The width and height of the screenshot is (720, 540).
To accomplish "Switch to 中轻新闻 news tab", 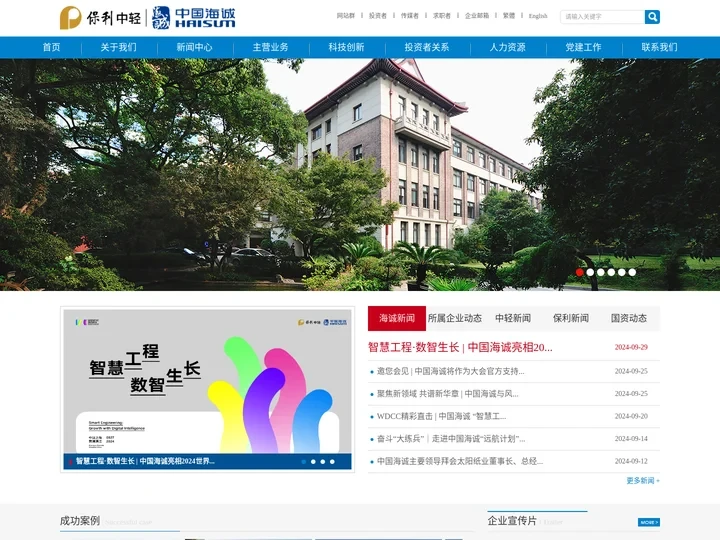I will (x=513, y=318).
